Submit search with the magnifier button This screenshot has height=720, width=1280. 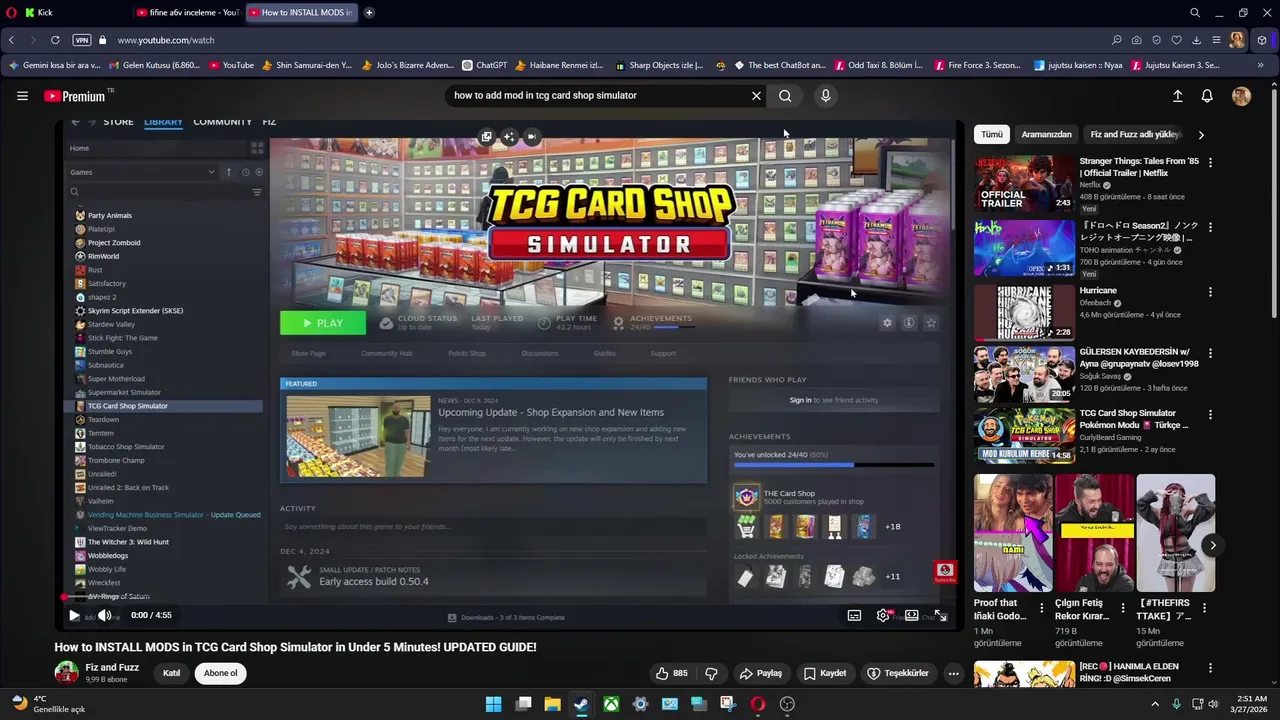pos(785,96)
